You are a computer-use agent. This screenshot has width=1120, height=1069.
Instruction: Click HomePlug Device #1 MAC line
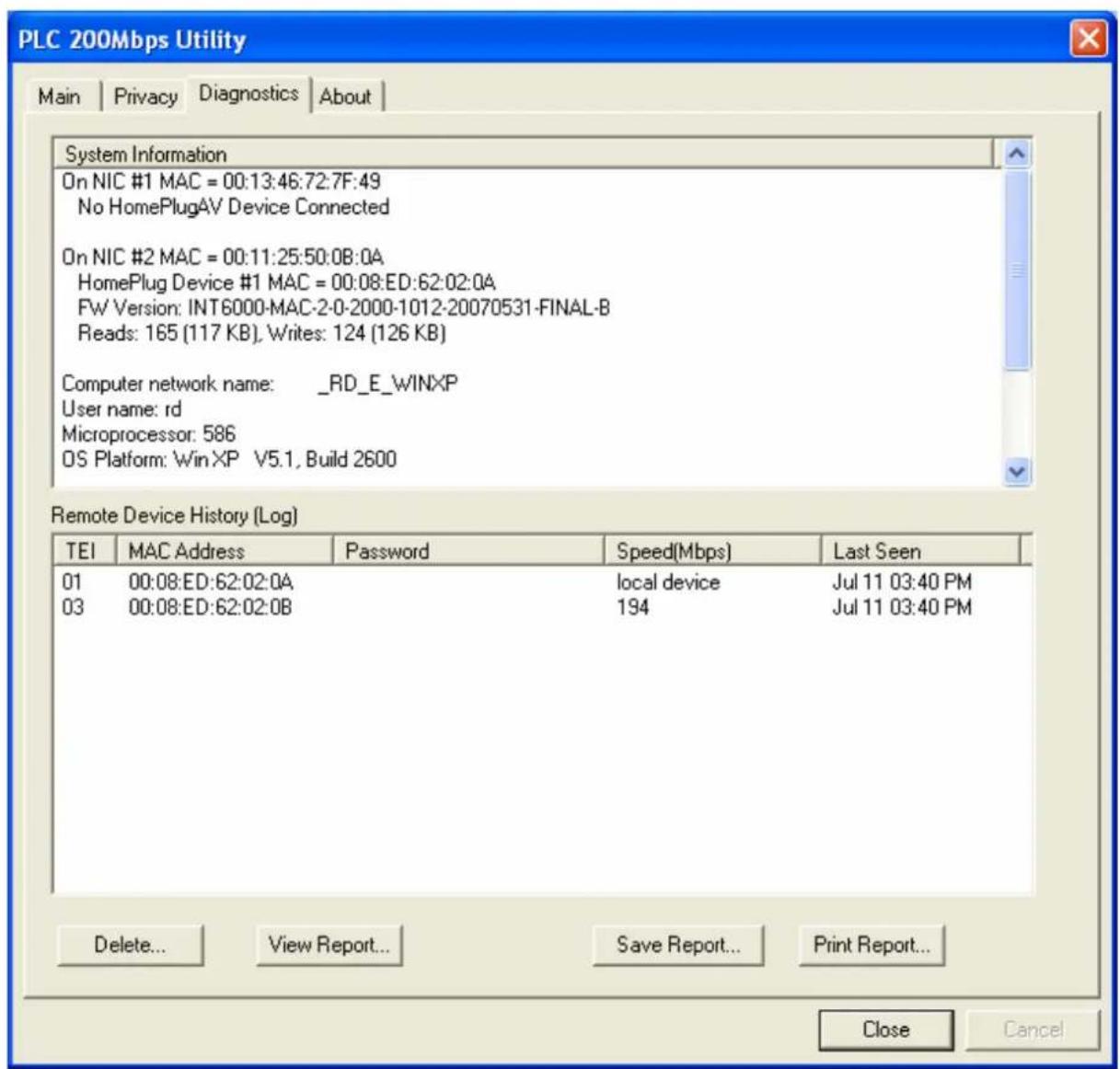point(287,282)
